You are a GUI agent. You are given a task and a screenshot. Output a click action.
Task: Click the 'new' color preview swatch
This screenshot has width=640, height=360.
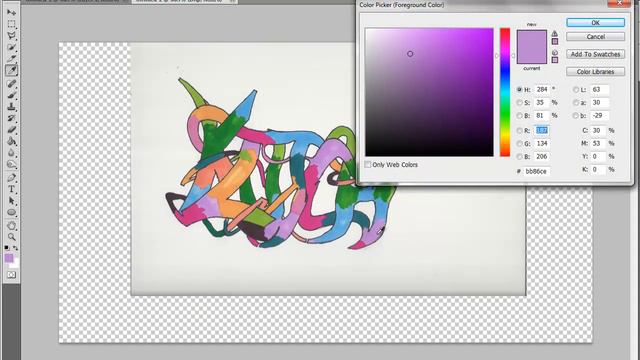pyautogui.click(x=532, y=38)
